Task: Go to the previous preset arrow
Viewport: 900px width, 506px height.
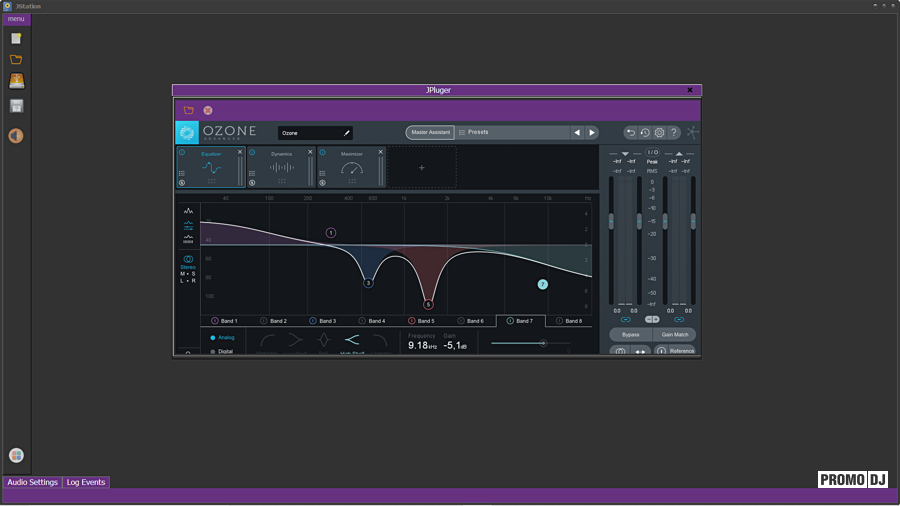Action: point(577,133)
